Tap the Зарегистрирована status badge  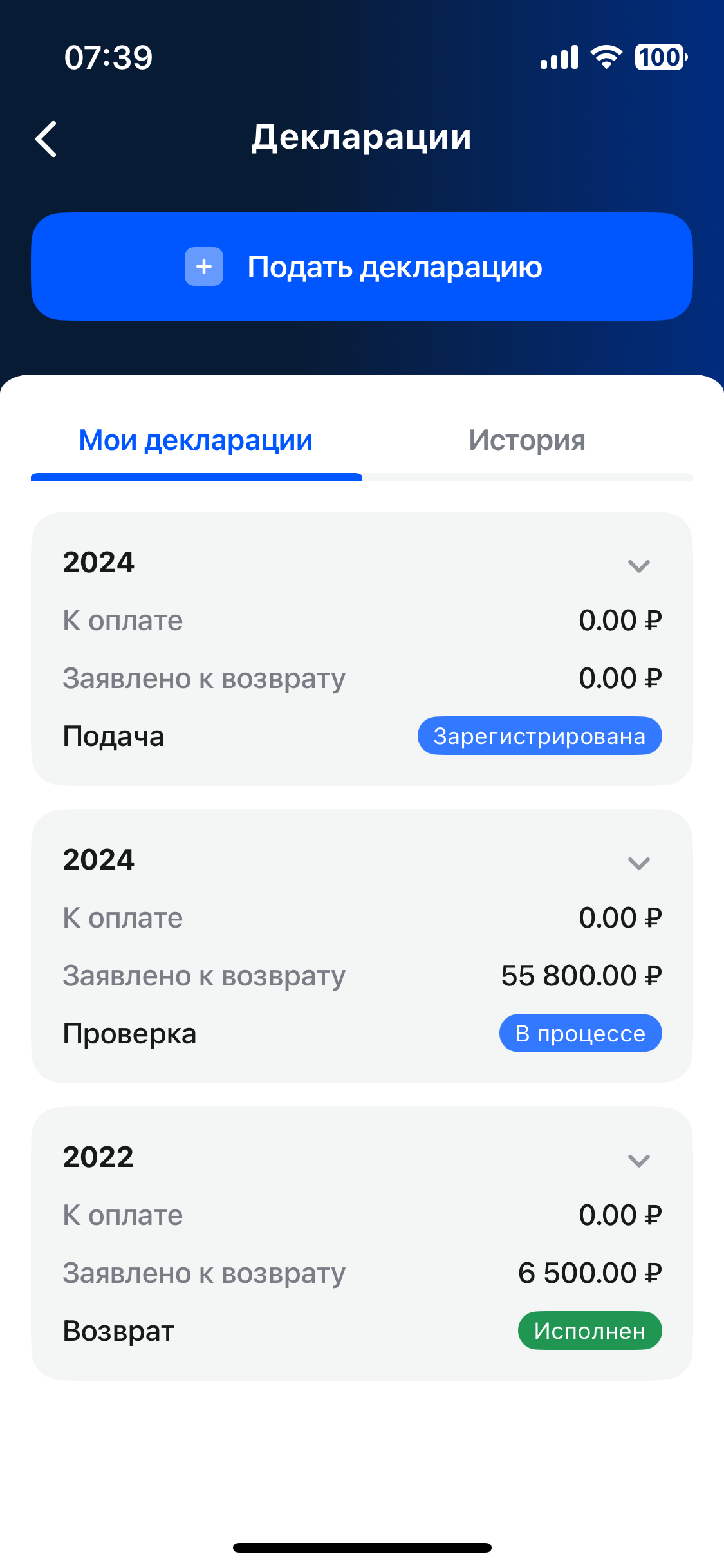pyautogui.click(x=539, y=736)
